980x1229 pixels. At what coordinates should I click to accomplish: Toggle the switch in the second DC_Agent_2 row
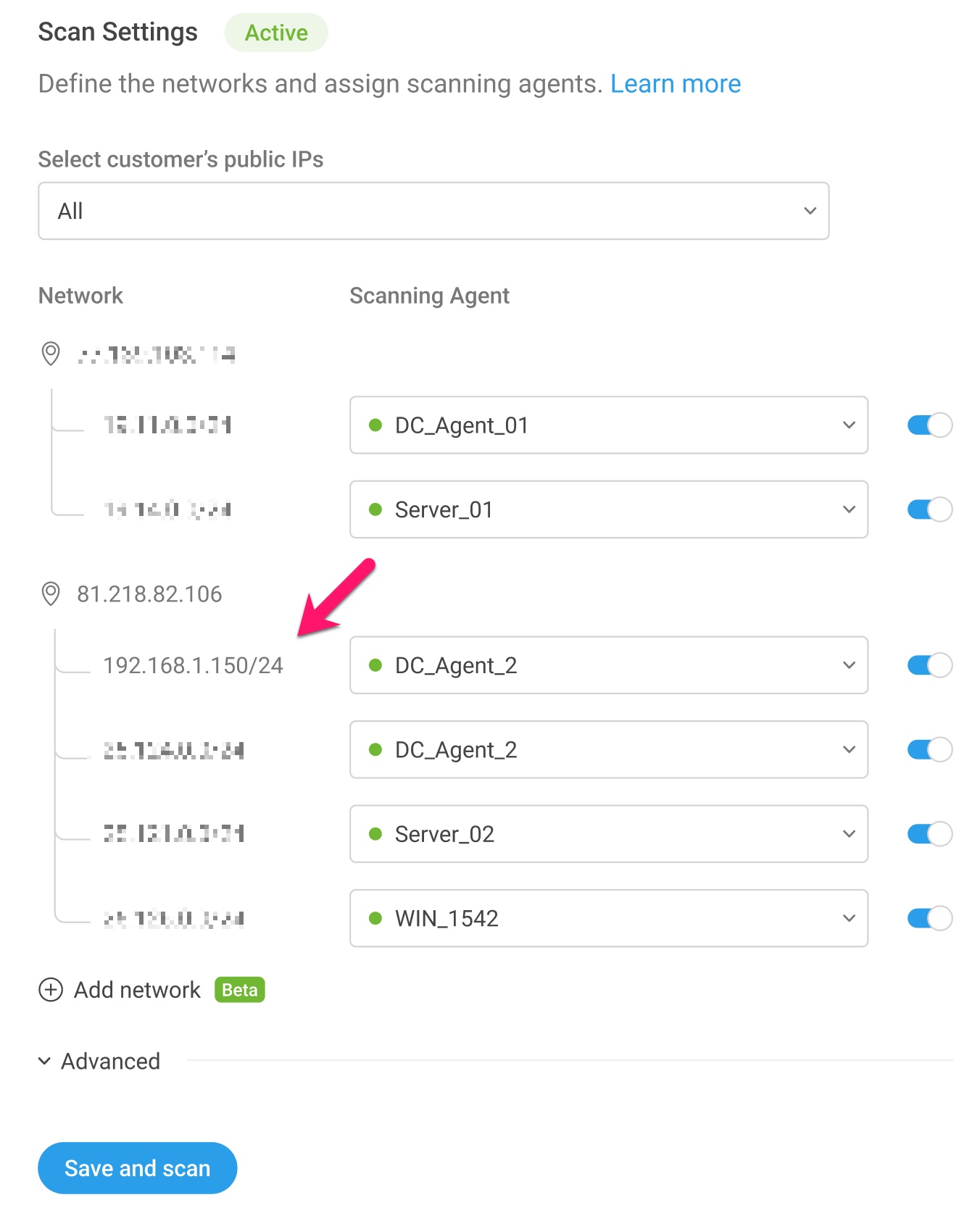tap(930, 749)
